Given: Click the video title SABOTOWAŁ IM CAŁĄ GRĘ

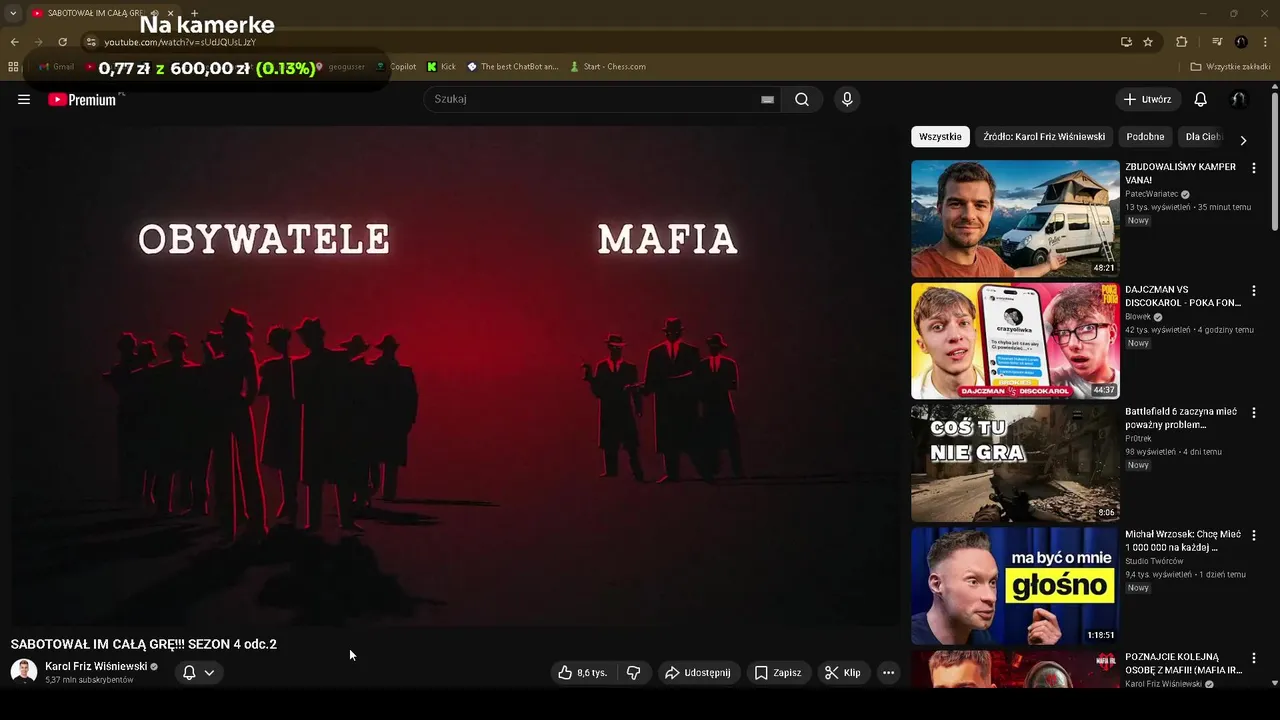Looking at the screenshot, I should [x=144, y=644].
